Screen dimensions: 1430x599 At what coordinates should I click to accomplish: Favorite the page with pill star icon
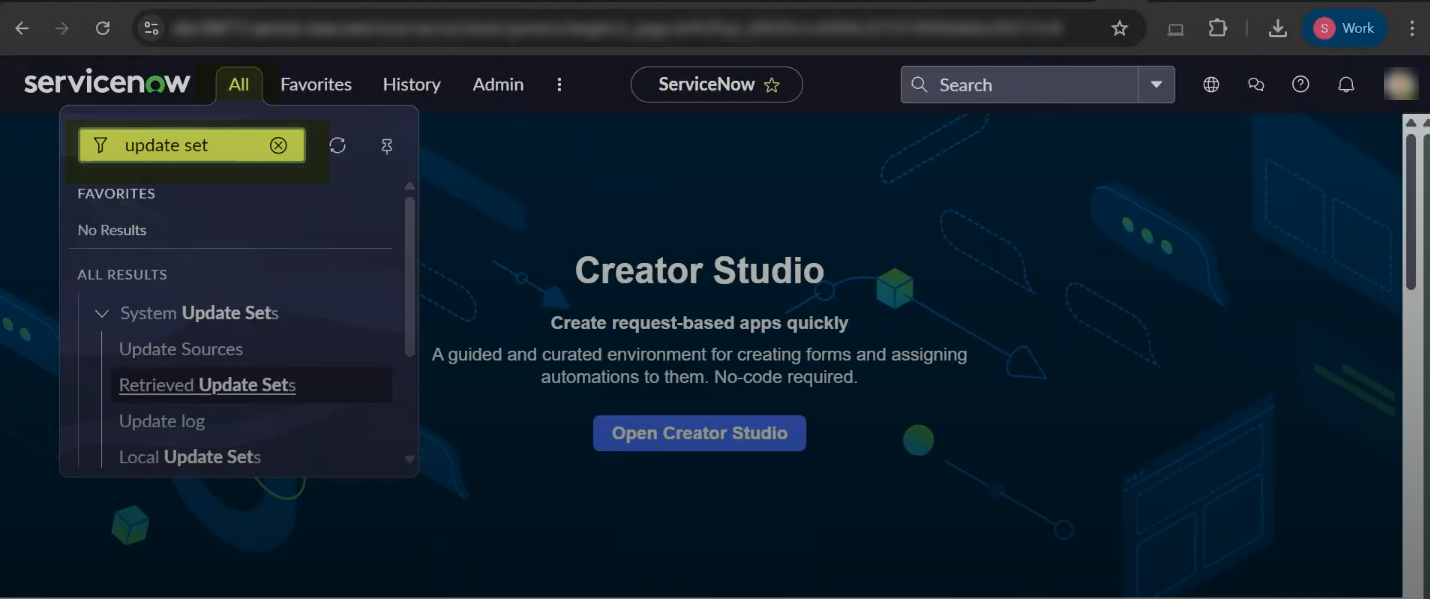click(x=772, y=85)
